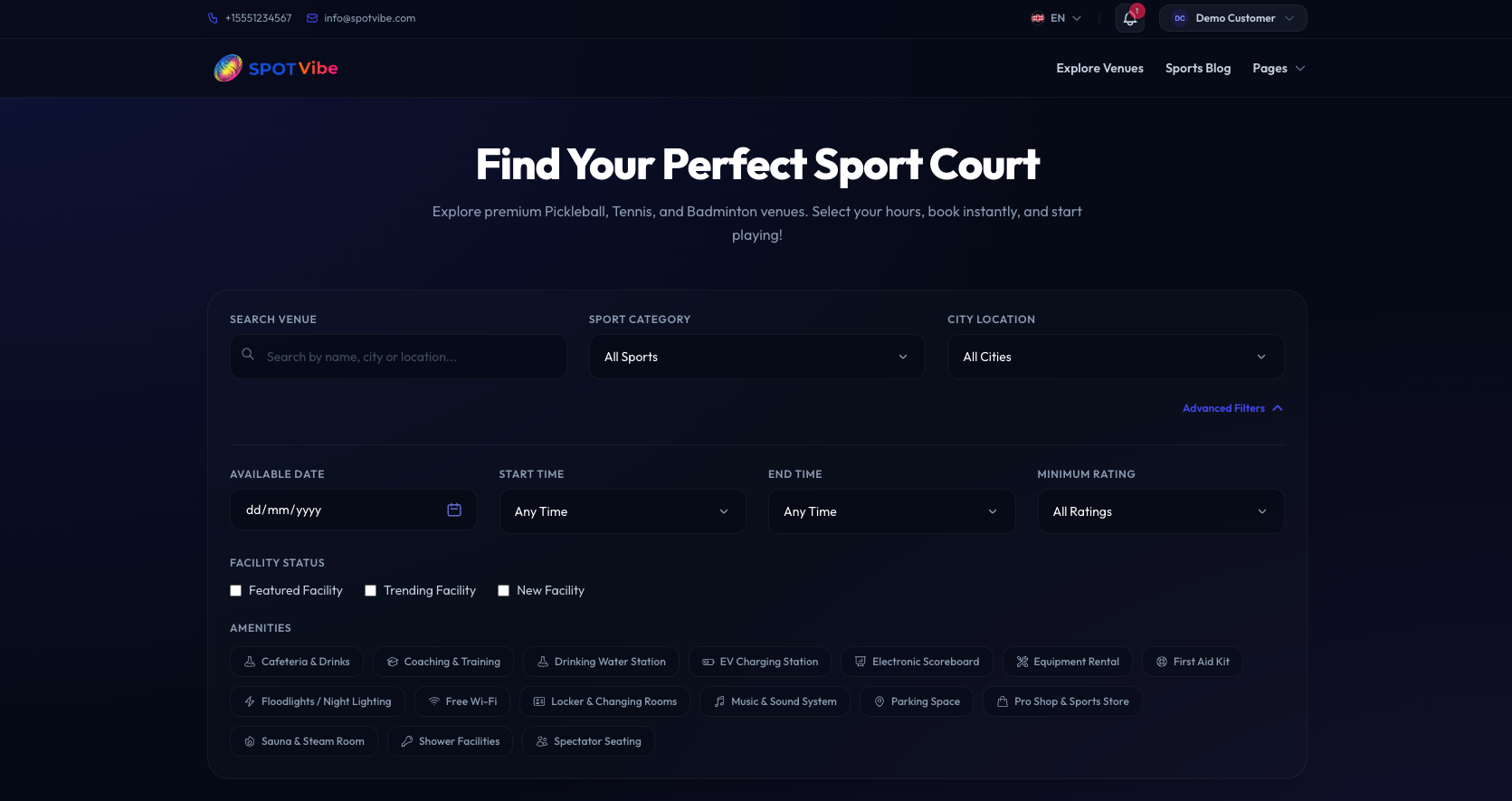1512x801 pixels.
Task: Select the First Aid Kit amenity
Action: coord(1193,662)
